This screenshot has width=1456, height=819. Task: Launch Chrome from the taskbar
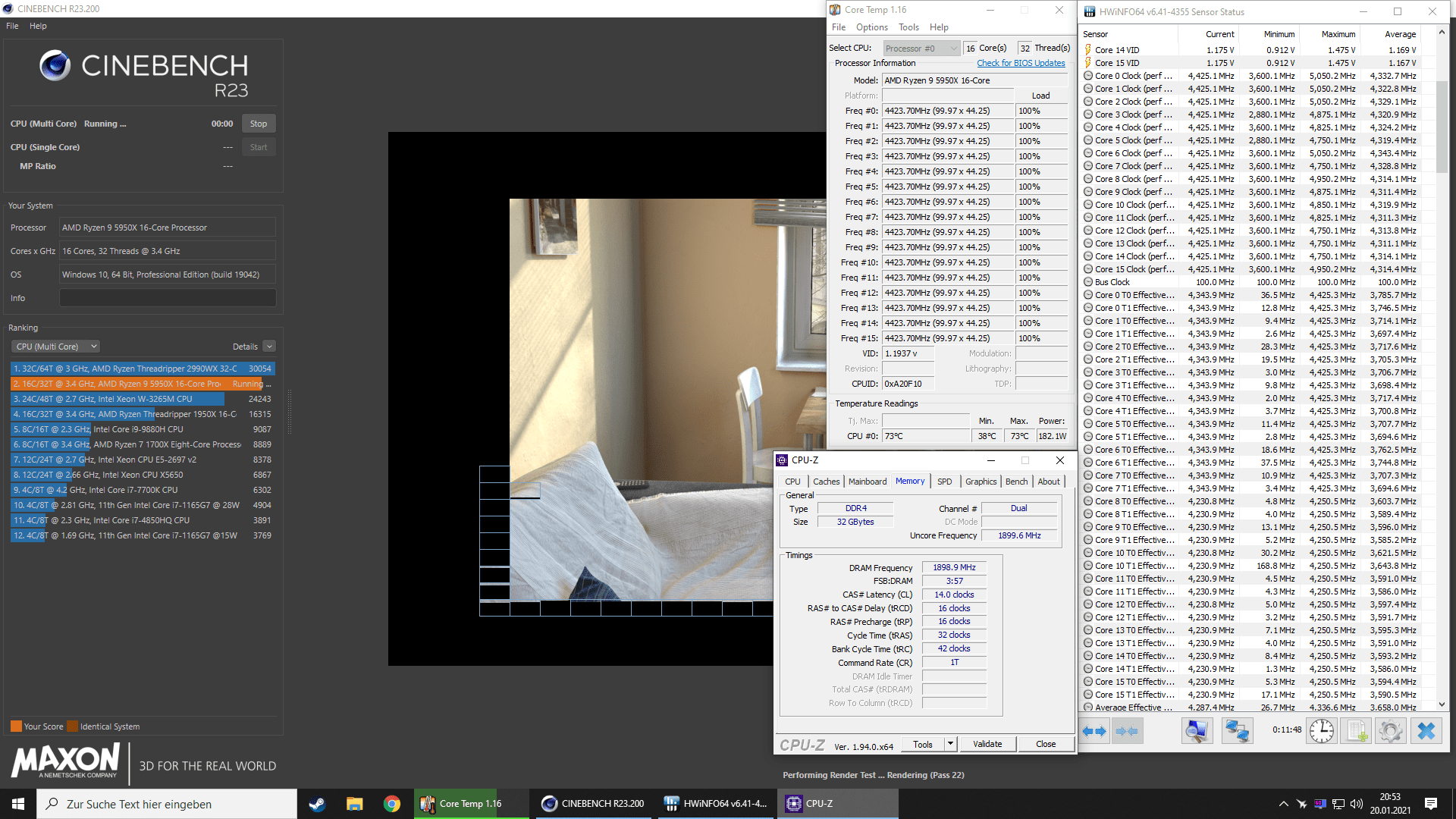tap(392, 804)
